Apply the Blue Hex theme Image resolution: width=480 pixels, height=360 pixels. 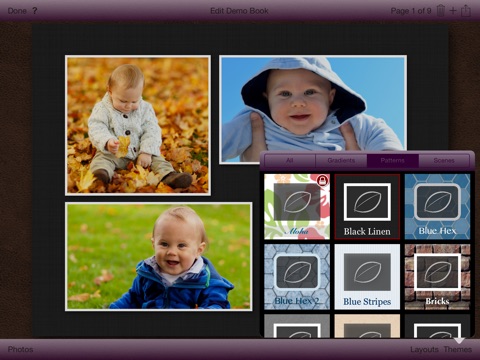coord(437,207)
